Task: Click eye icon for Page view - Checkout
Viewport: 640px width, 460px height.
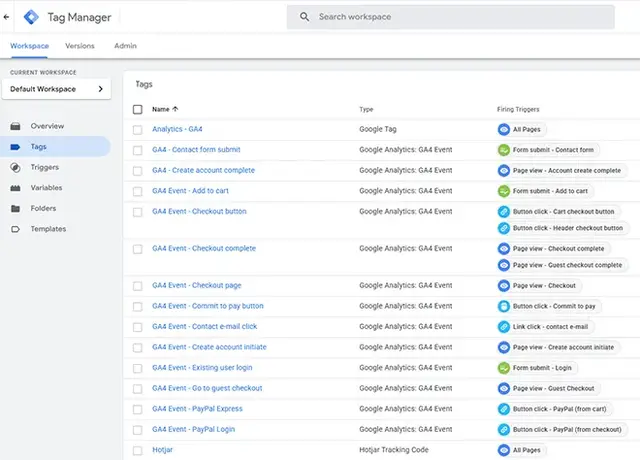Action: pos(504,285)
